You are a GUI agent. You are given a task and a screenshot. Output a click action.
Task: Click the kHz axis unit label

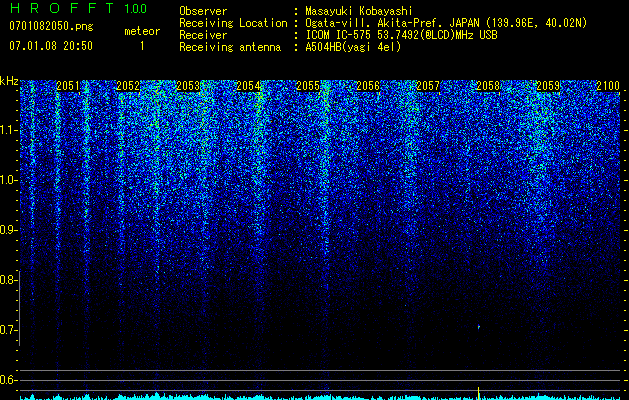pos(9,81)
